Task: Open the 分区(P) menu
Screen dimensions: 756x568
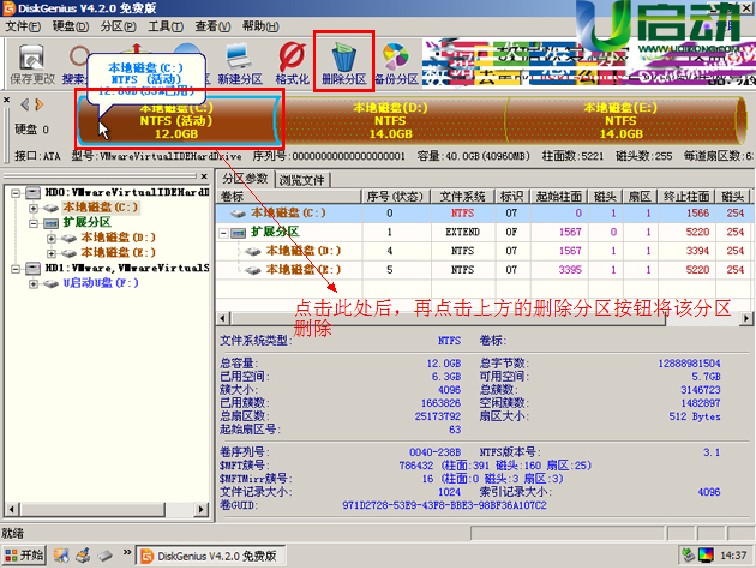Action: coord(118,27)
